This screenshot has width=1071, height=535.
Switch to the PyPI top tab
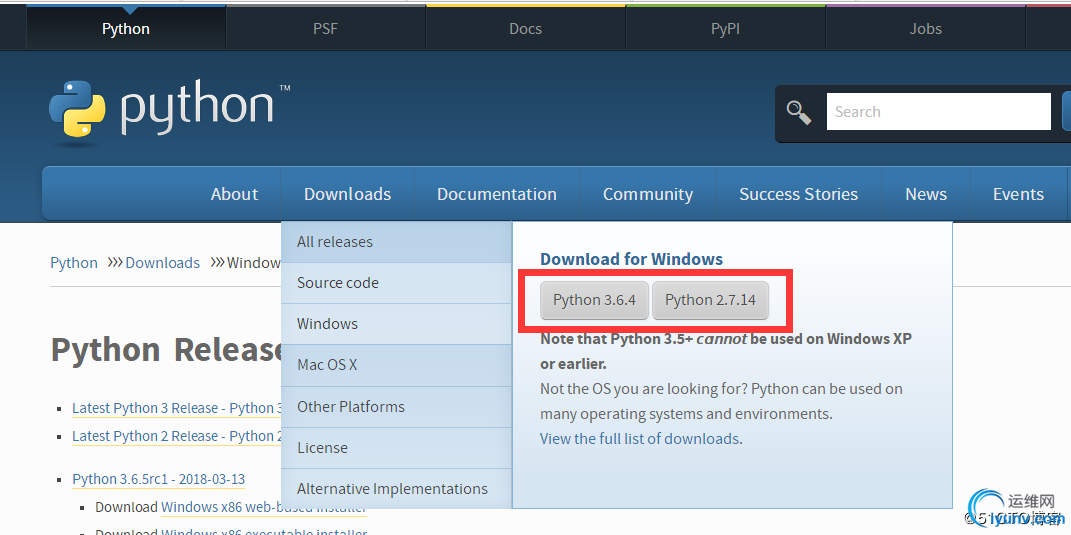click(x=725, y=29)
